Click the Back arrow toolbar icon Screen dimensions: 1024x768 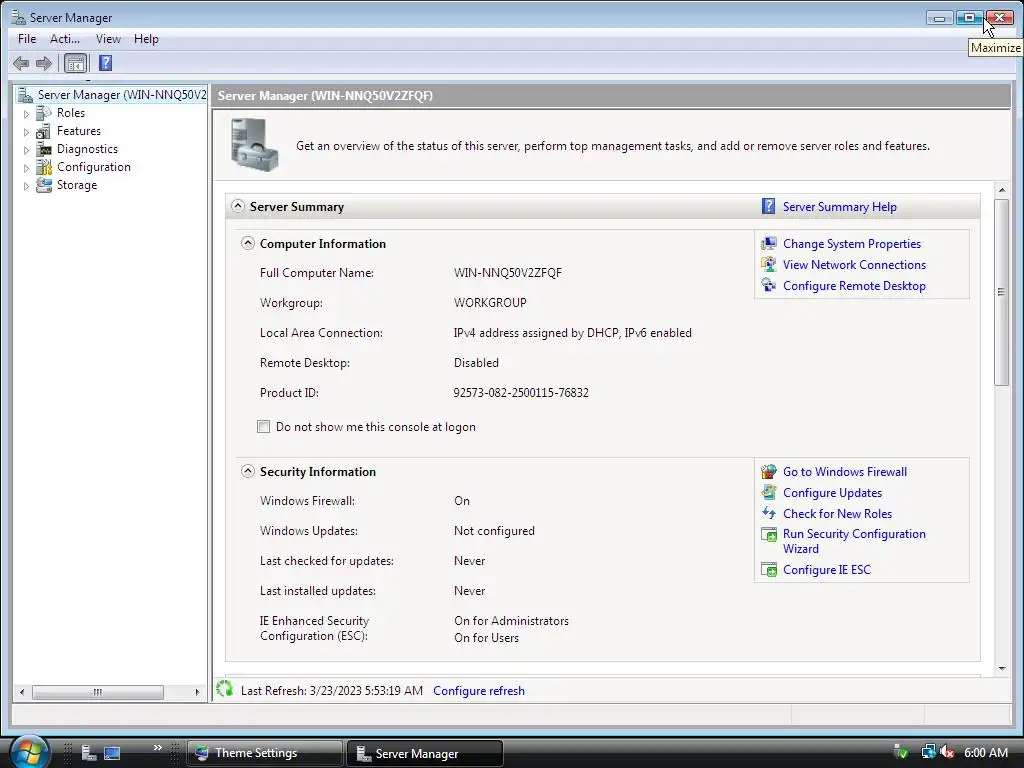(21, 63)
